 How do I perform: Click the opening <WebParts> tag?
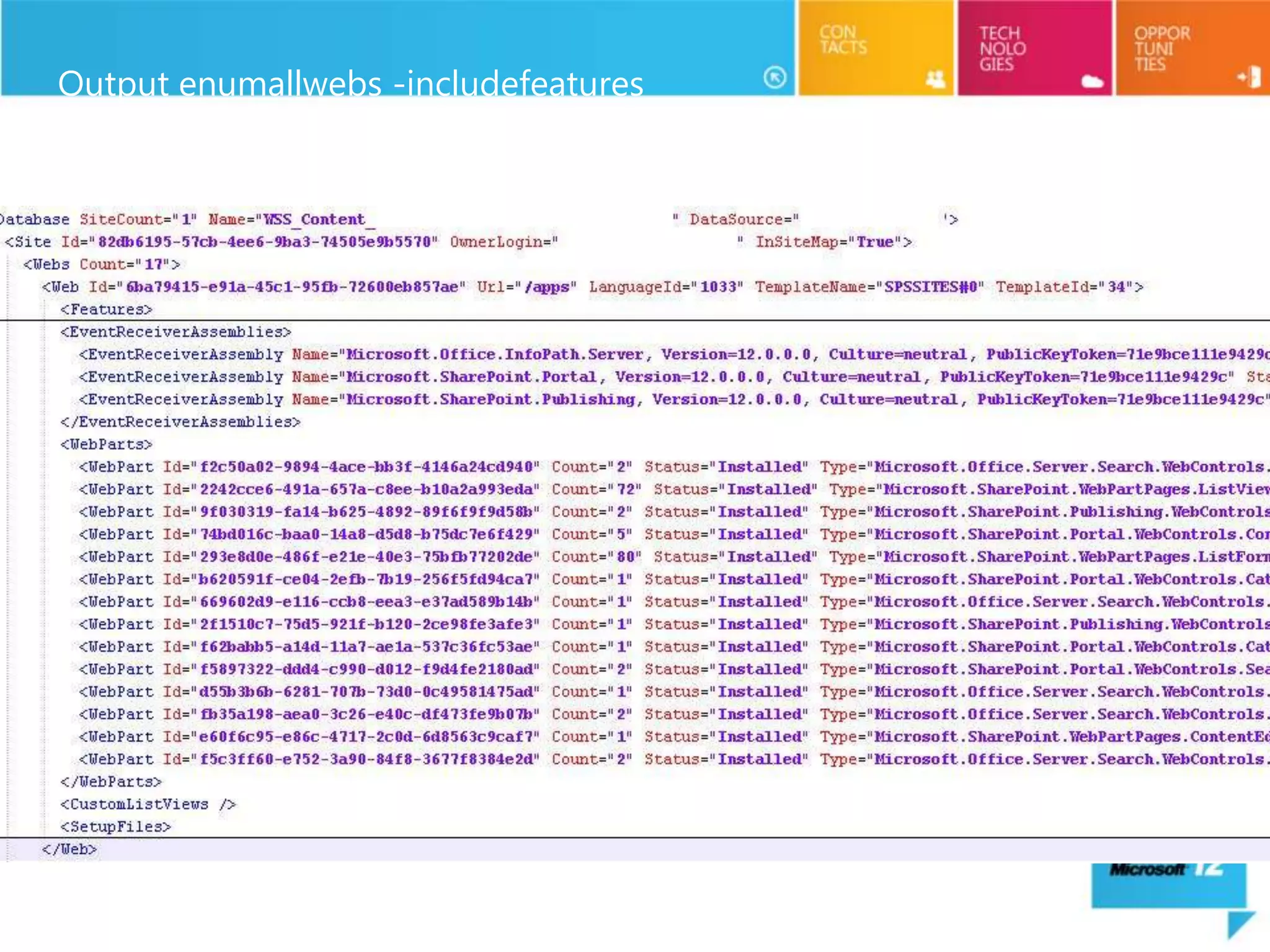click(106, 444)
